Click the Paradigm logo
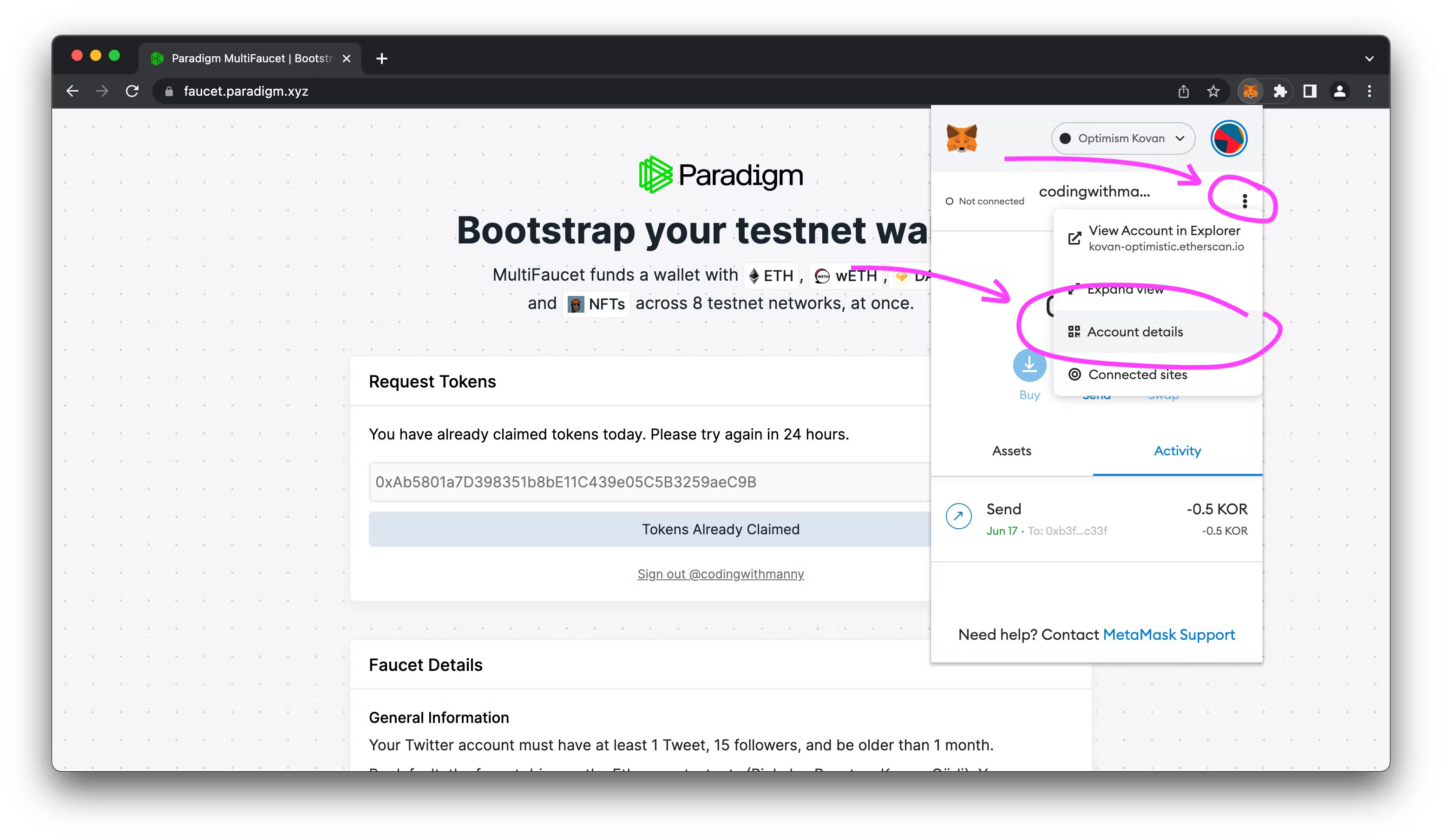Screen dimensions: 1442x840 coord(721,175)
